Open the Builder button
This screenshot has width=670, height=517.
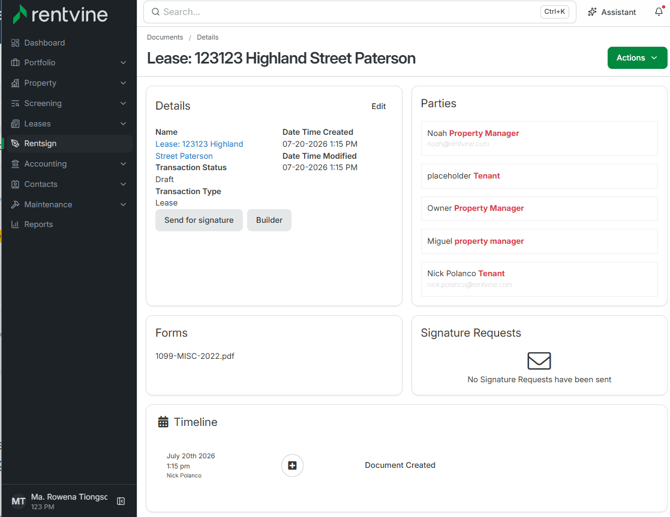pos(269,220)
